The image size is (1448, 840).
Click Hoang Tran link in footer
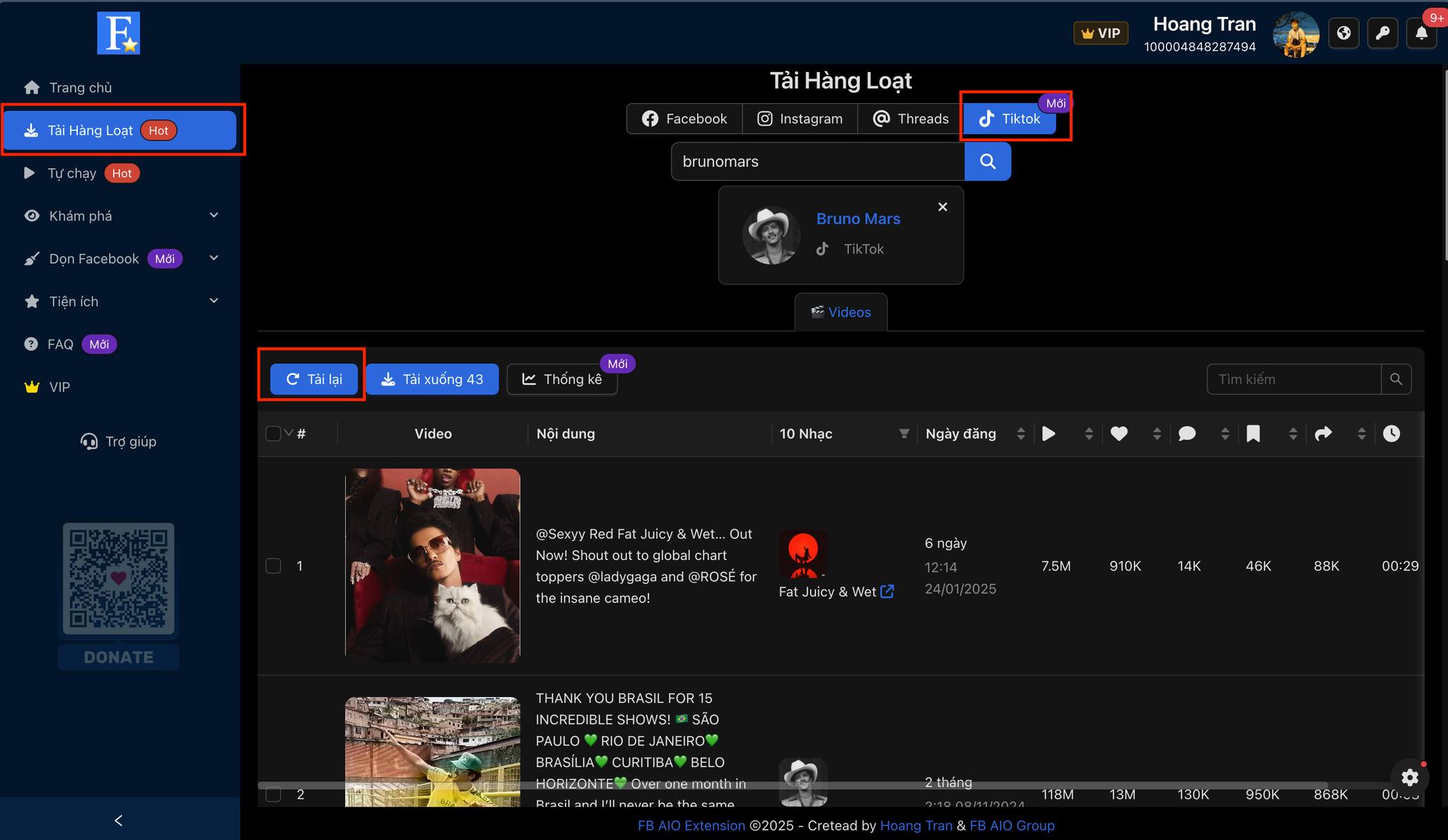[x=916, y=825]
